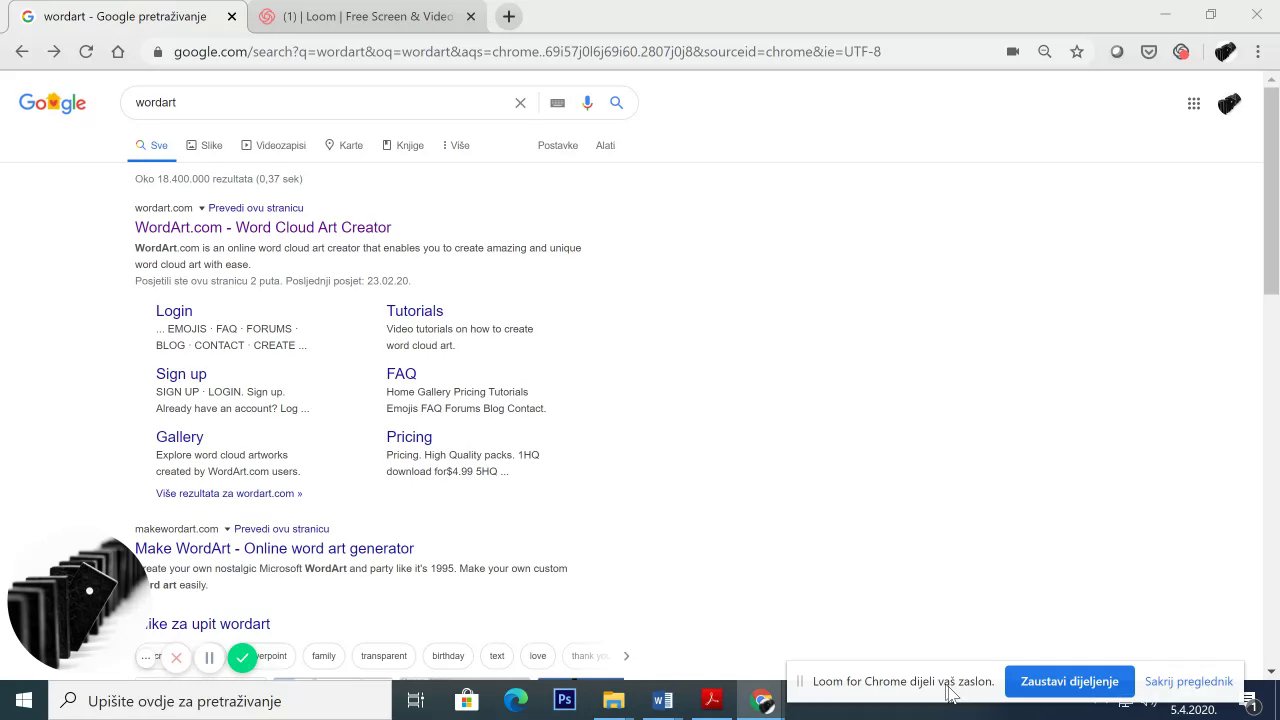The height and width of the screenshot is (720, 1280).
Task: Open Word from the taskbar
Action: click(x=663, y=701)
